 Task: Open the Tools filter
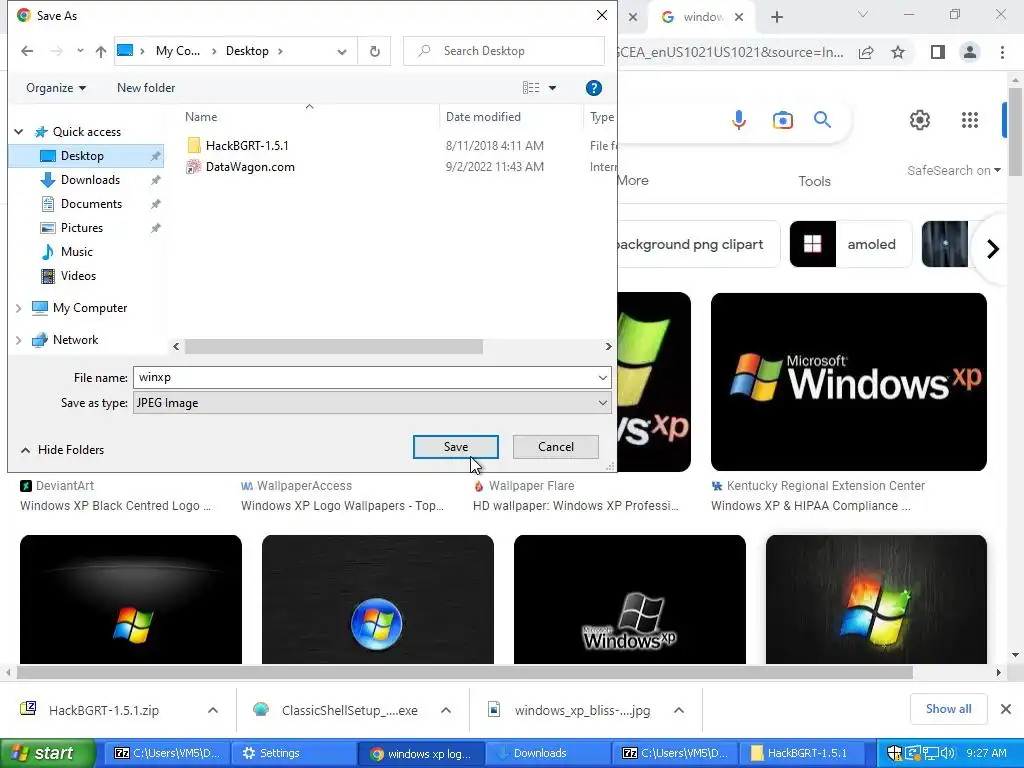(x=814, y=181)
